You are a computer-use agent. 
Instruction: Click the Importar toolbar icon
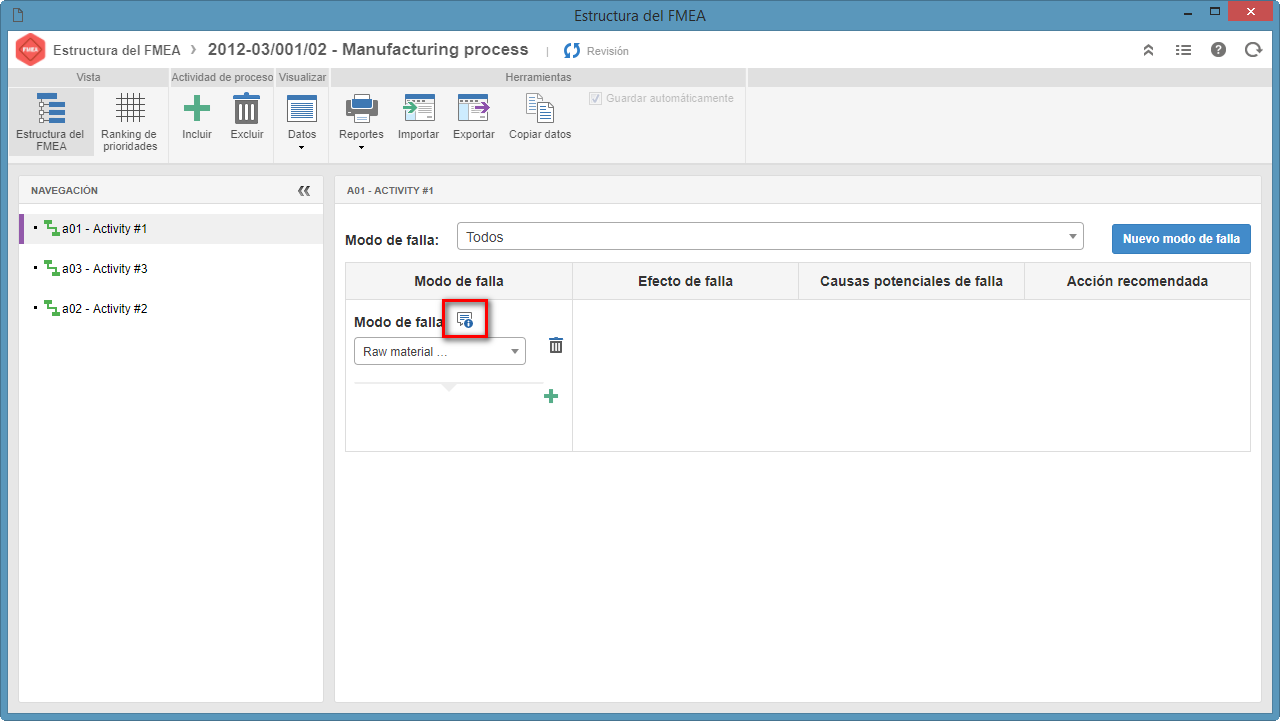pyautogui.click(x=418, y=108)
